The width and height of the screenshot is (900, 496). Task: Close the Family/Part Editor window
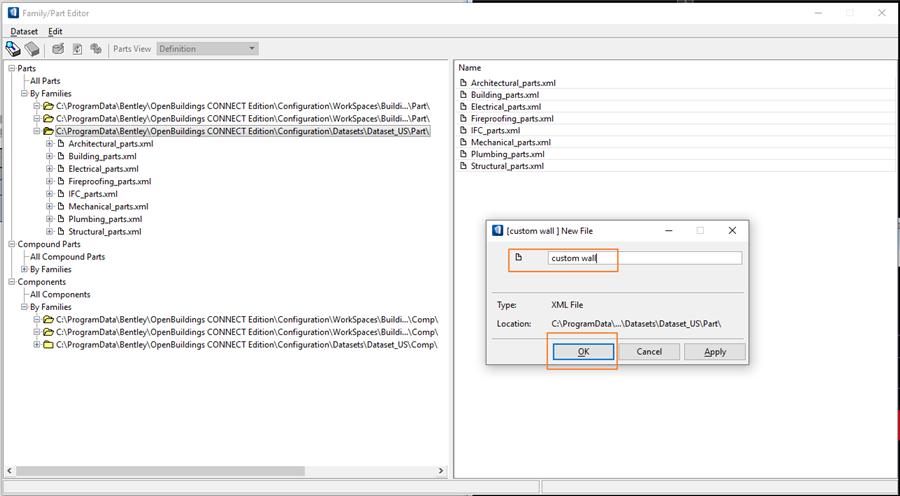coord(882,13)
